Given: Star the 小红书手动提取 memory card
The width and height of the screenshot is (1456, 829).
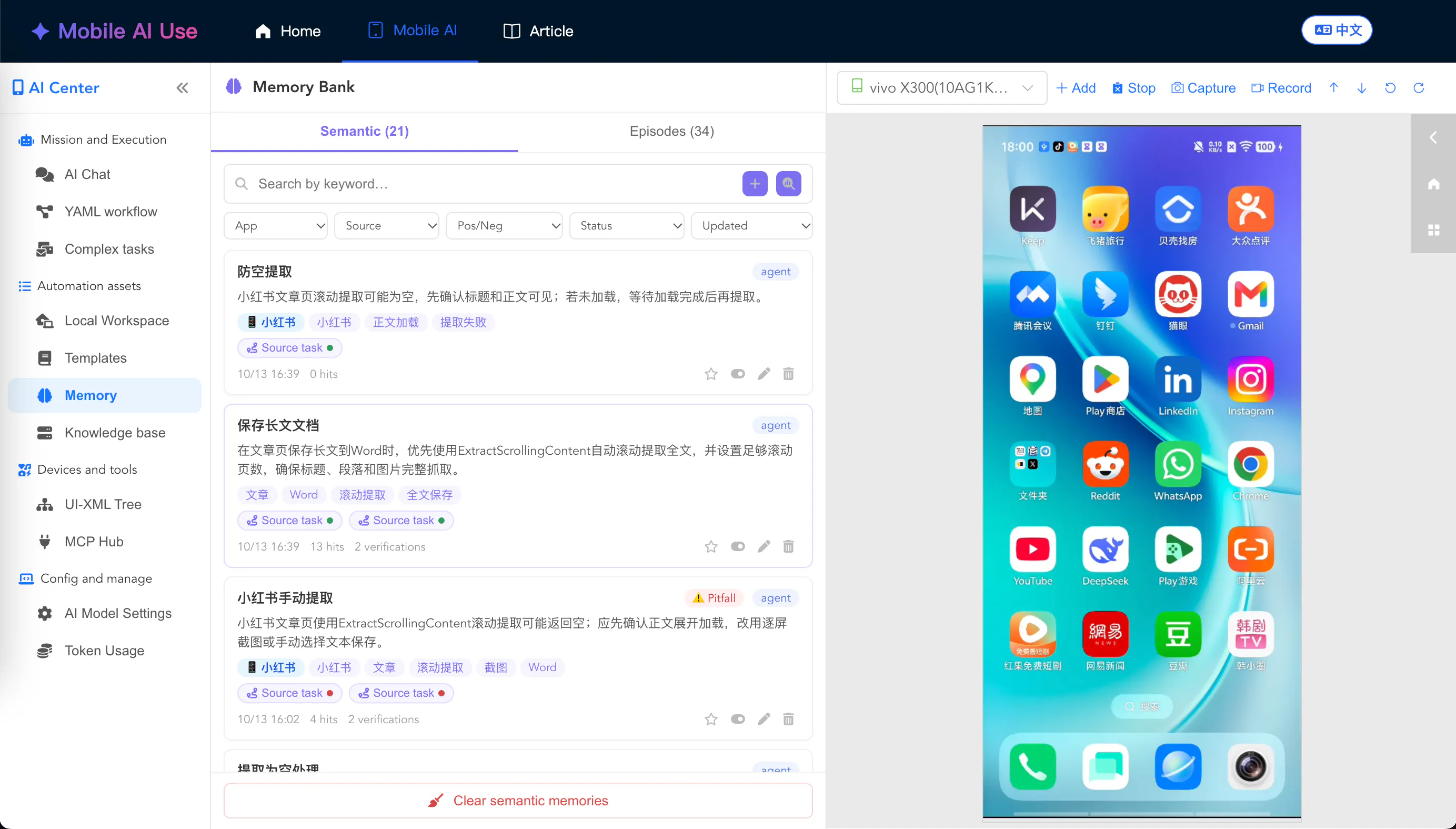Looking at the screenshot, I should pos(711,719).
